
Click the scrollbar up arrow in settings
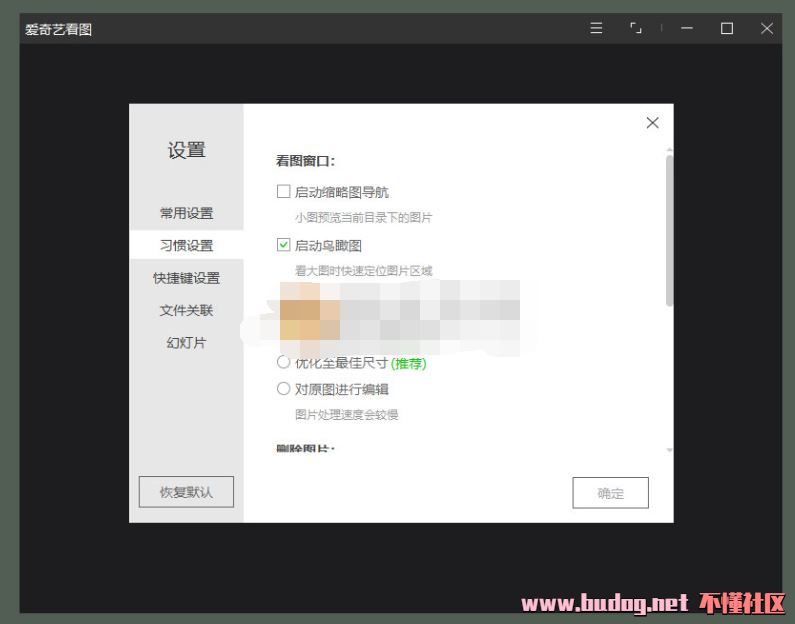click(669, 150)
